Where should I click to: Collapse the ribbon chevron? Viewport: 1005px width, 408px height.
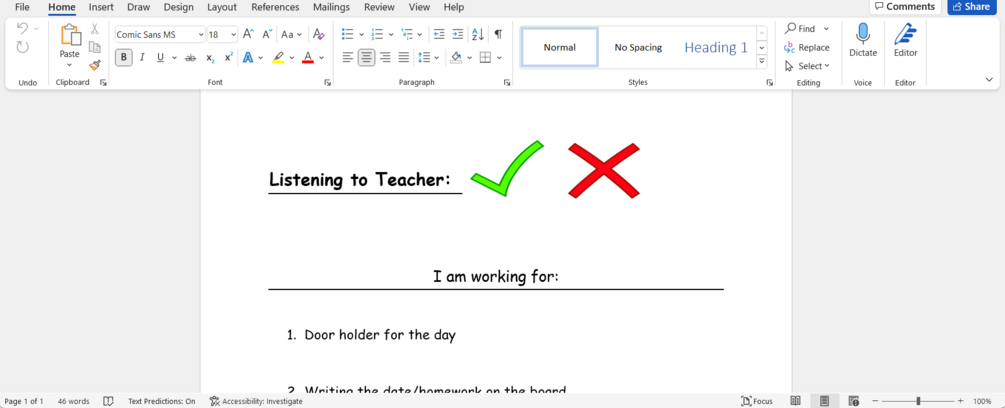pyautogui.click(x=989, y=80)
